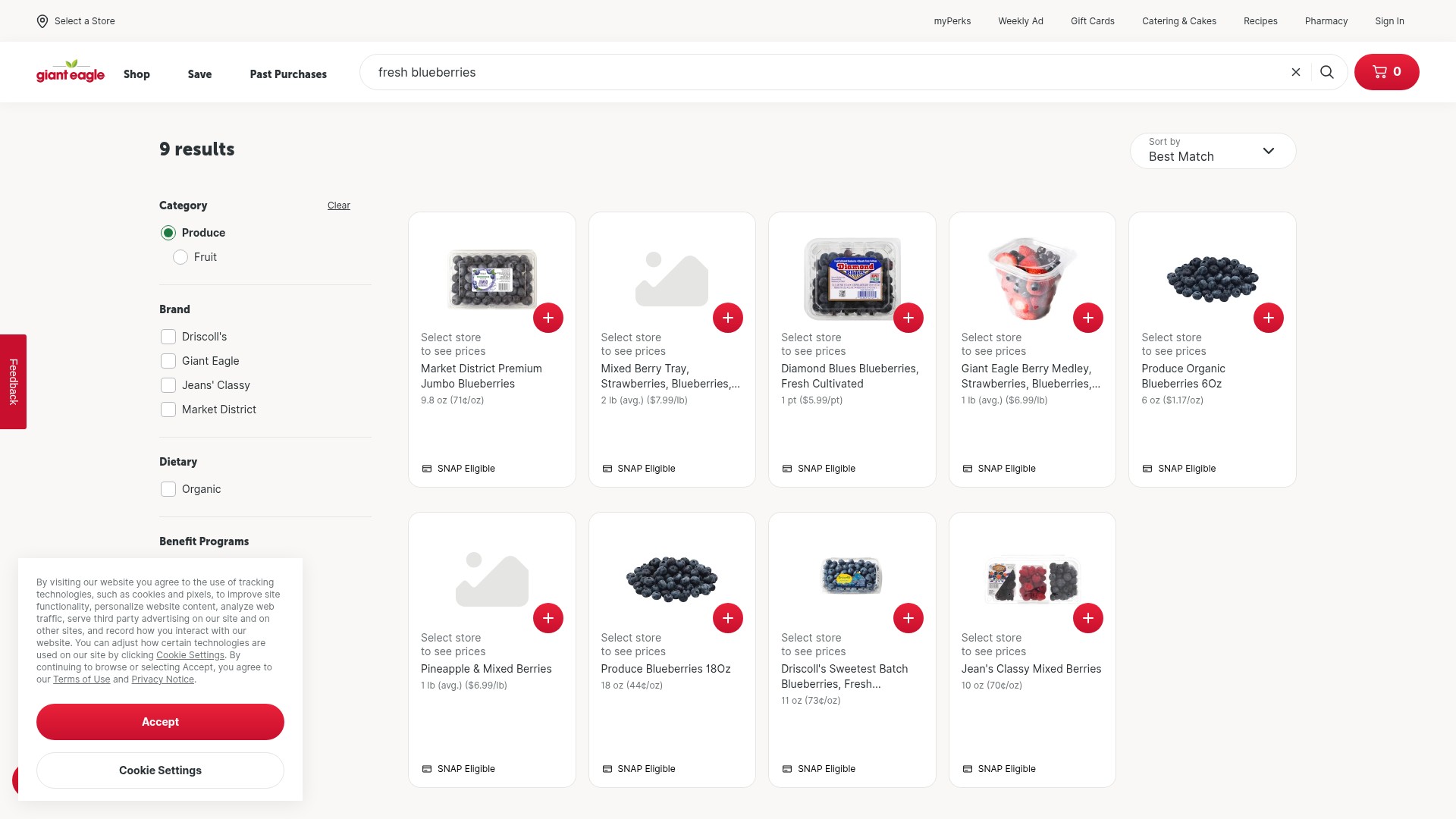Open the Feedback side tab
Screen dimensions: 1456x819
click(13, 381)
